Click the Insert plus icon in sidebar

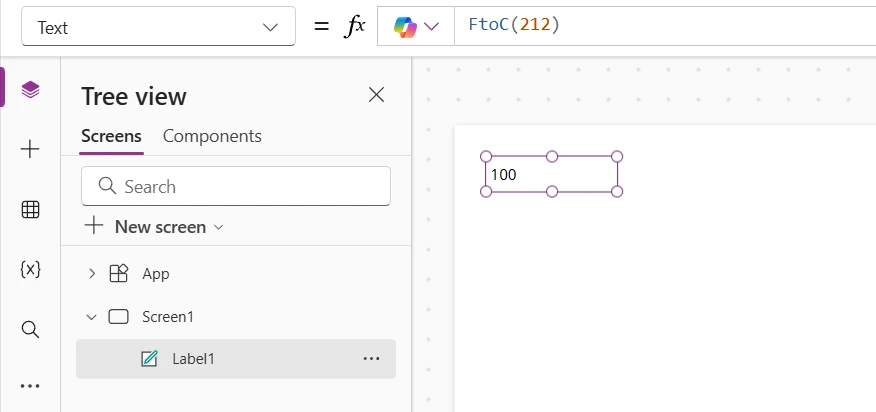click(x=30, y=149)
